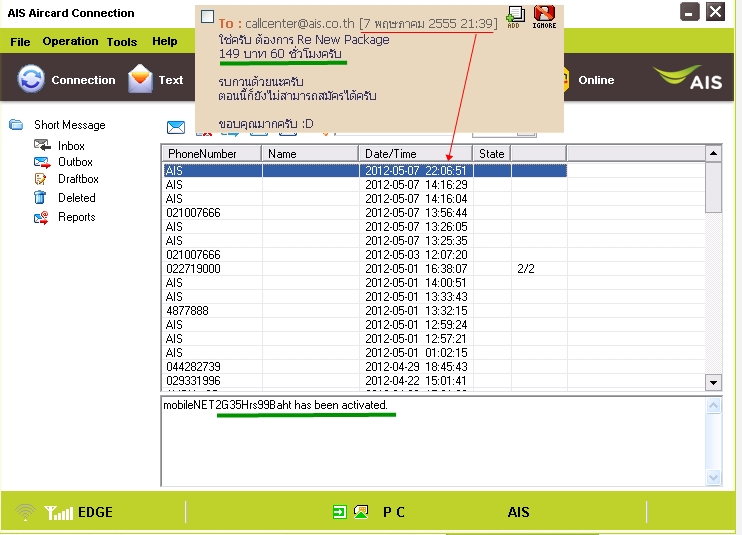Tick the checkbox beside the To address
The image size is (742, 535).
click(x=207, y=17)
